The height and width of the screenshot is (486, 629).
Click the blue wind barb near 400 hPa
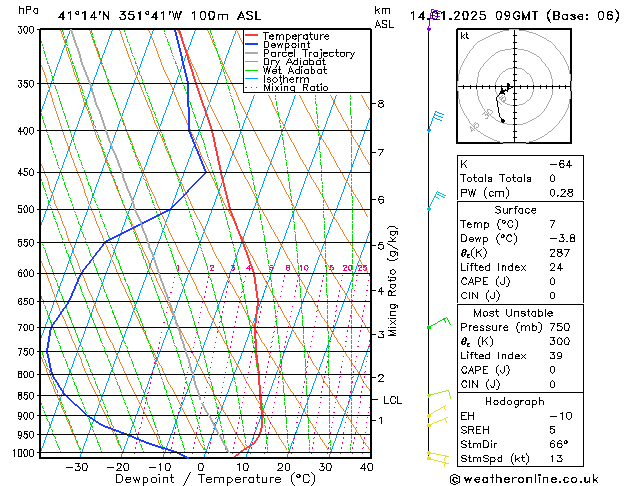coord(437,118)
